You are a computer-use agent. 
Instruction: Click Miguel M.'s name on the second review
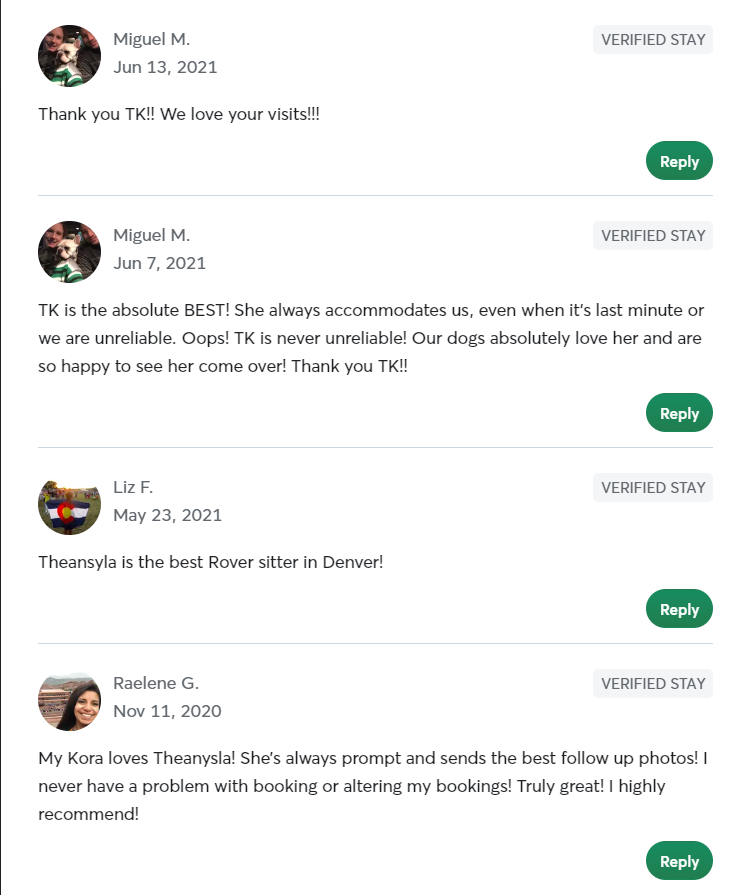[x=151, y=234]
